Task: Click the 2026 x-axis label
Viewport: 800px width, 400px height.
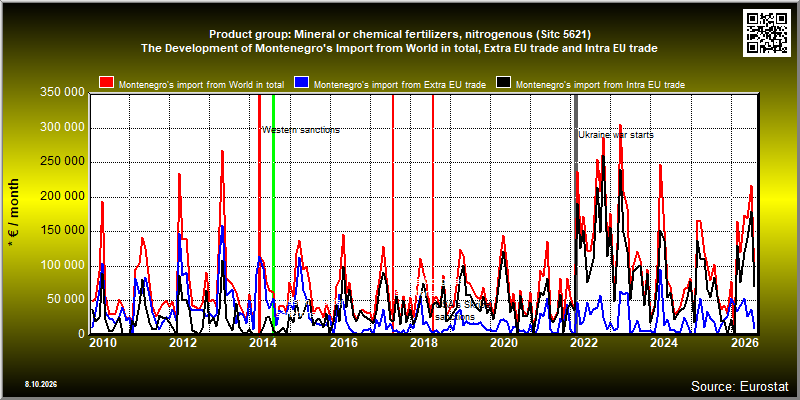Action: 744,343
